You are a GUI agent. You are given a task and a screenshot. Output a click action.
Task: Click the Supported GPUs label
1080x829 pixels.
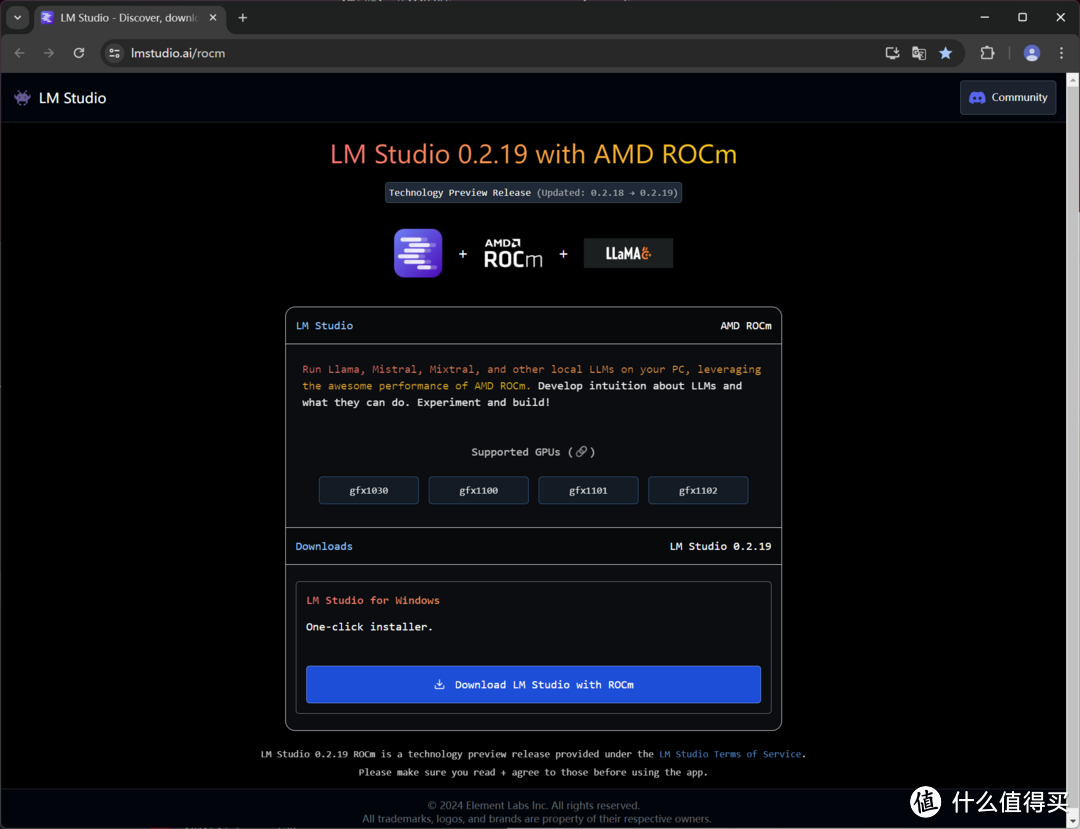(x=515, y=452)
